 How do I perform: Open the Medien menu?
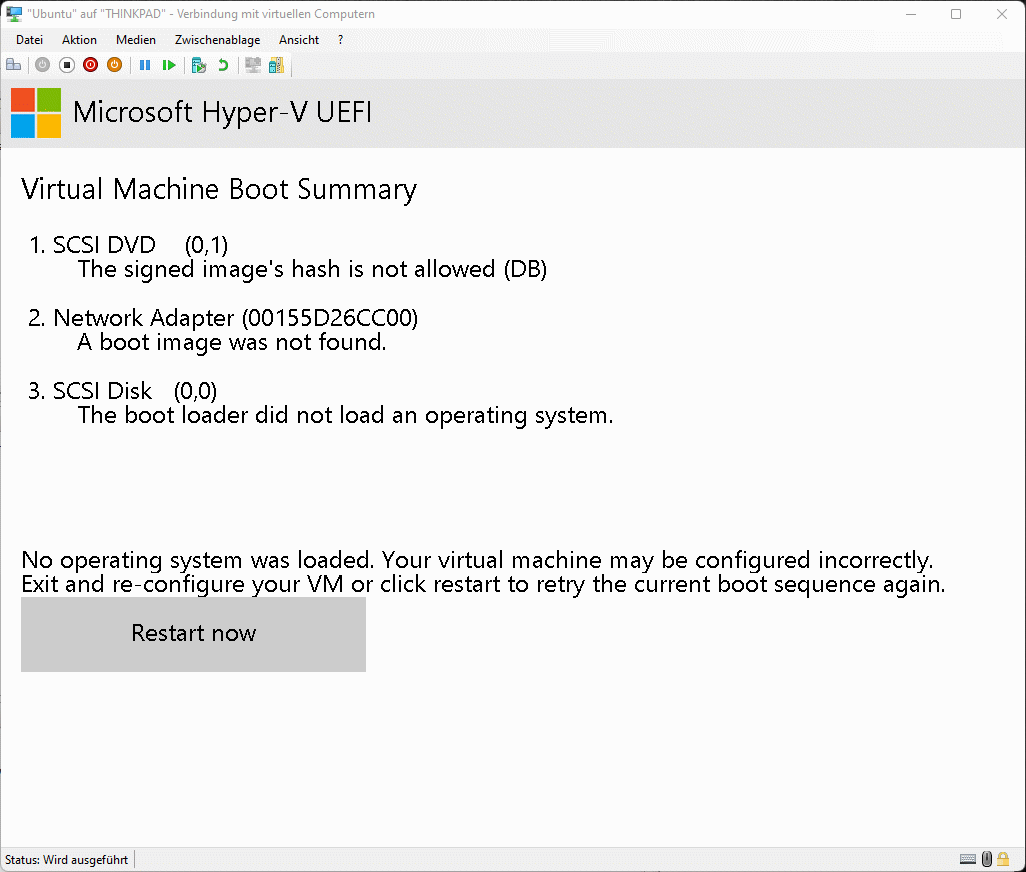point(135,40)
